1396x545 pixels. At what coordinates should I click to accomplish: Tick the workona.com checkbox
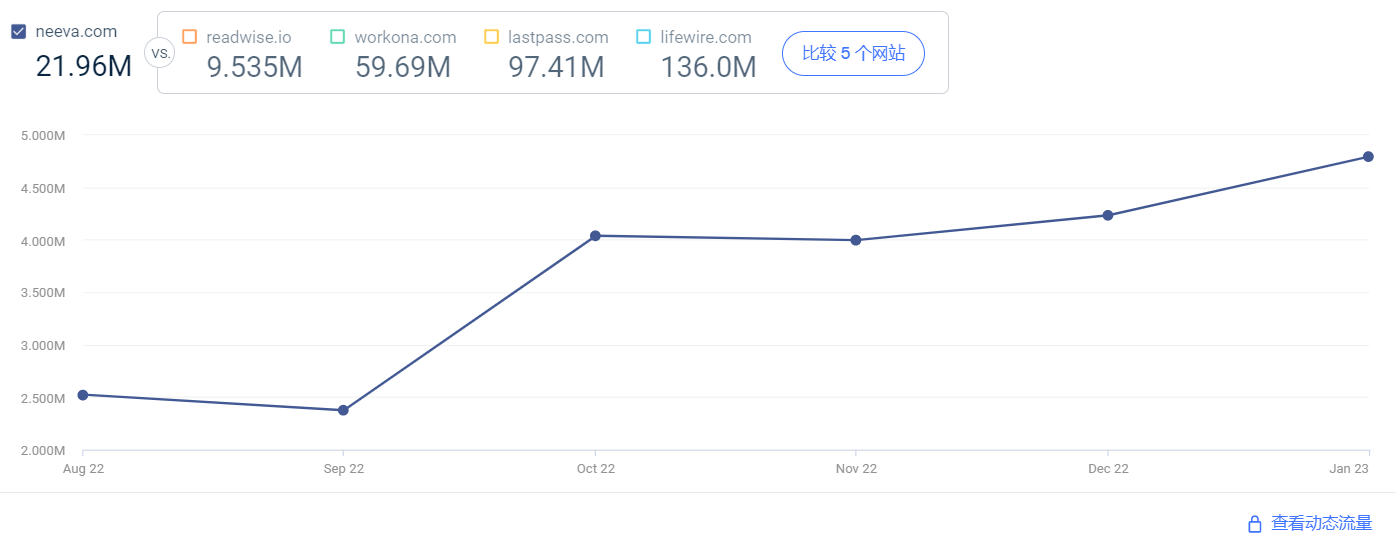pos(337,37)
